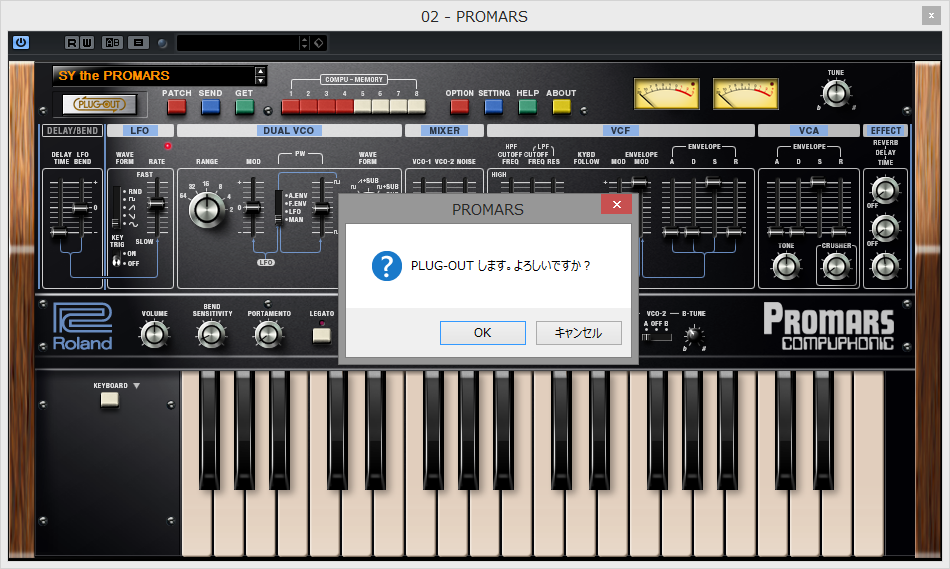Enable the Write automation W button

click(87, 42)
